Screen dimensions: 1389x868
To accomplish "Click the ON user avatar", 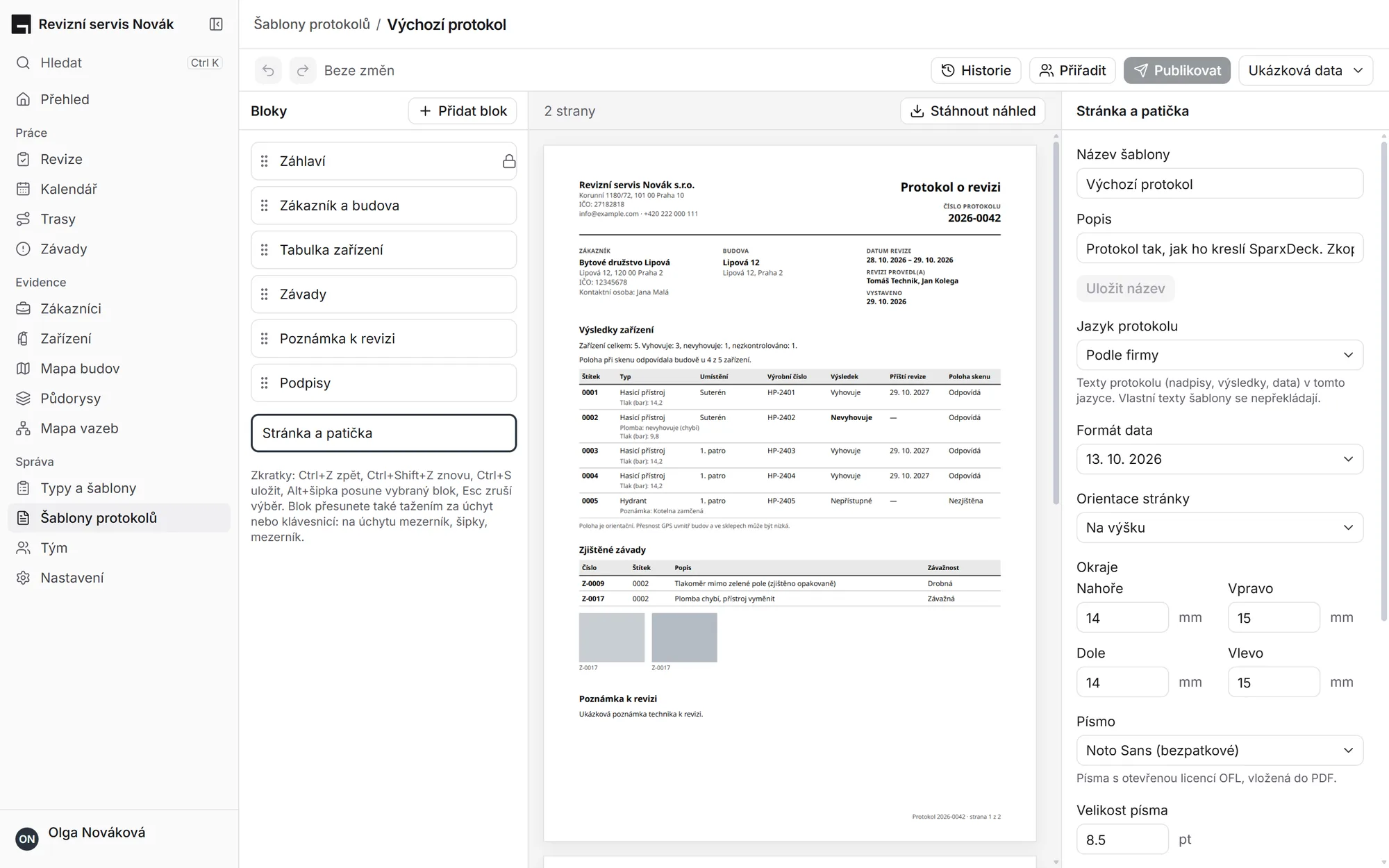I will coord(27,839).
